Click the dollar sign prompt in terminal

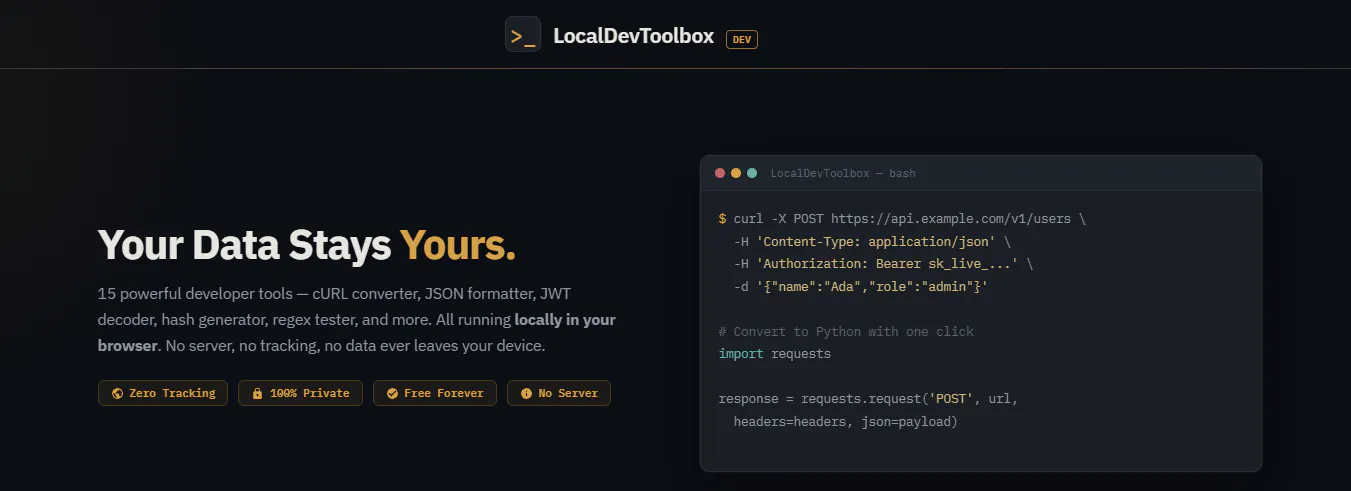pos(723,218)
